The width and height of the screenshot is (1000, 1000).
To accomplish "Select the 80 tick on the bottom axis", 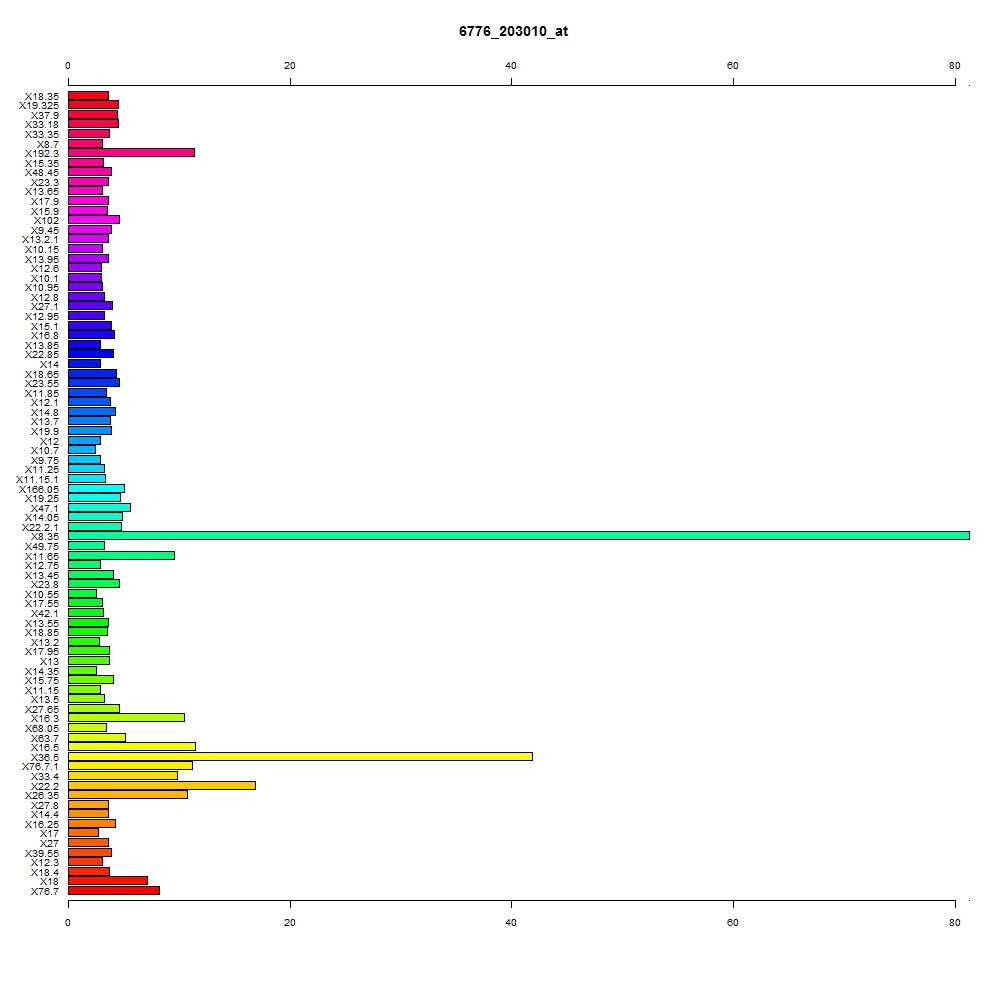I will tap(955, 923).
